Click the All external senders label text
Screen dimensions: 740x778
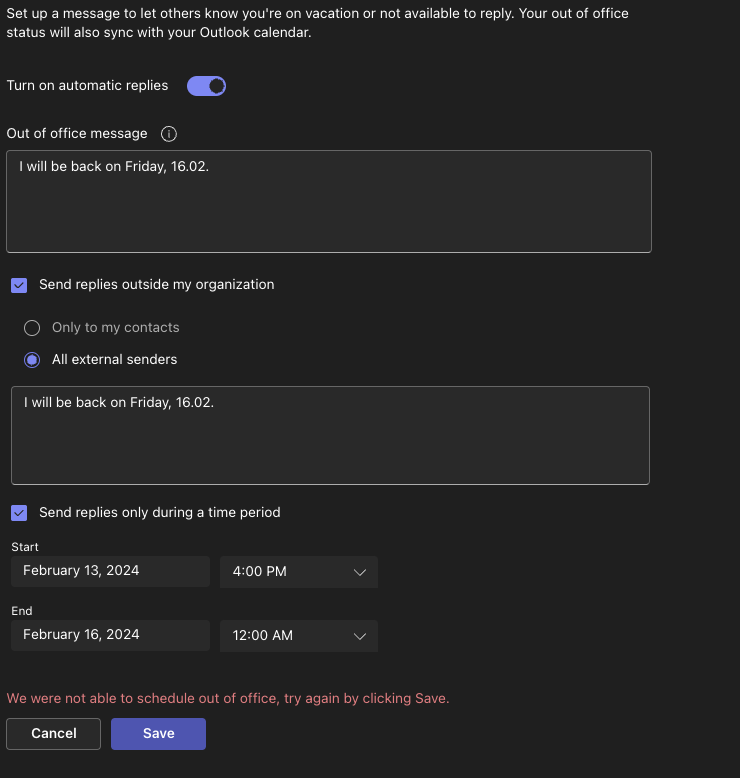115,359
